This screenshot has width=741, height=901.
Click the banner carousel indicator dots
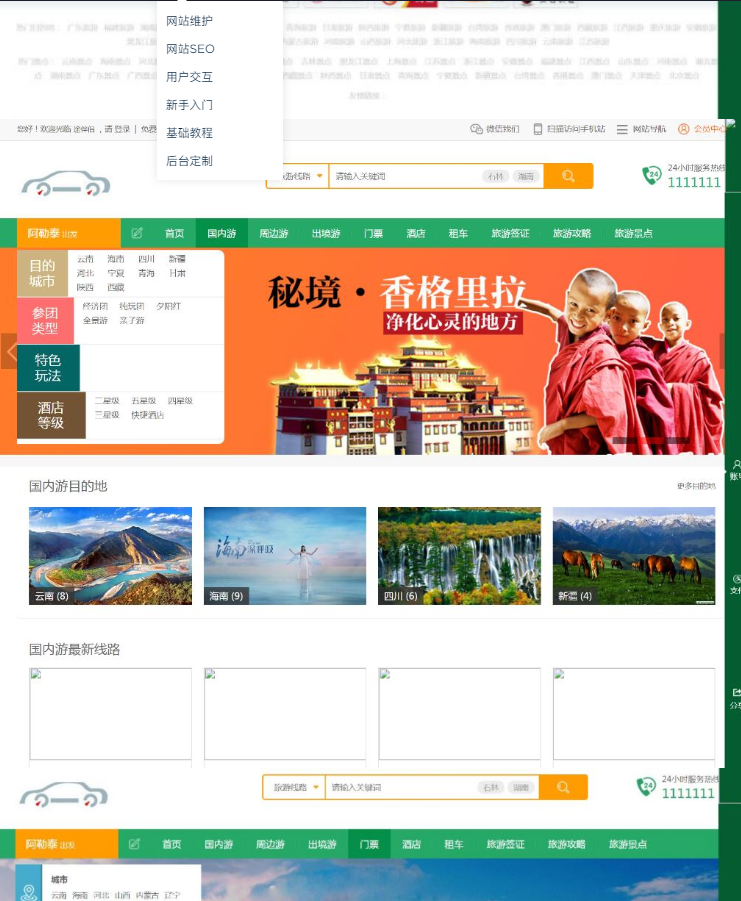point(650,440)
